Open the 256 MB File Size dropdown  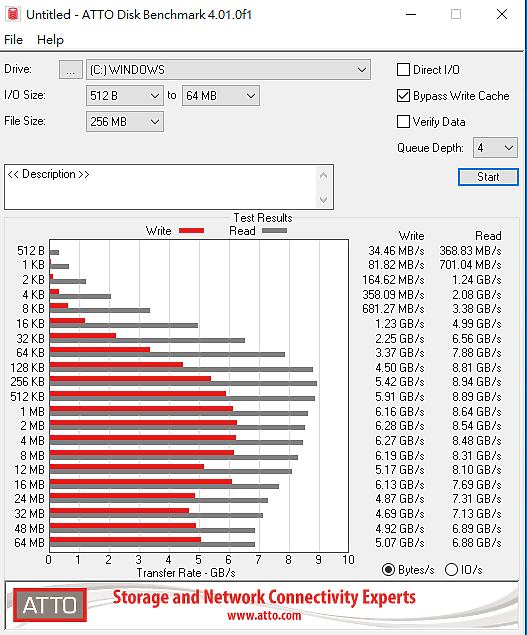point(125,121)
